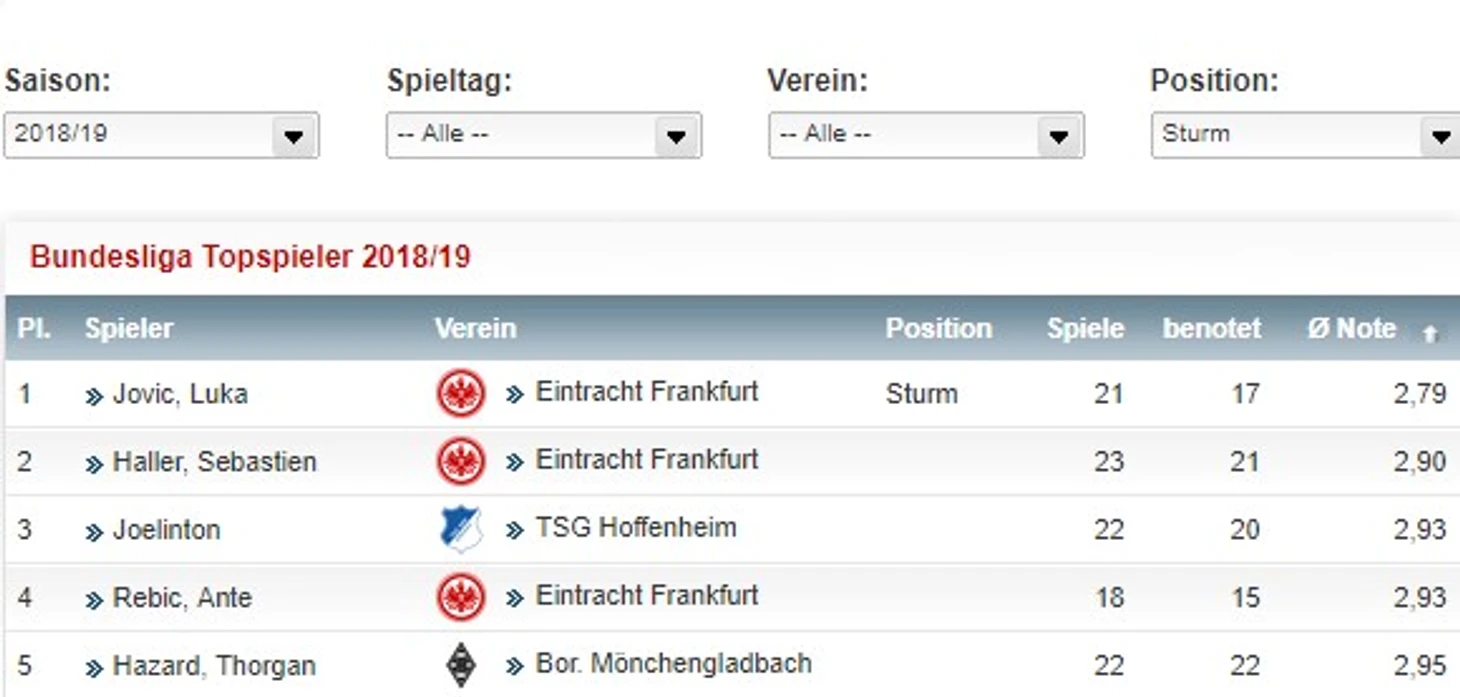The image size is (1460, 697).
Task: Expand the Spieltag dropdown
Action: (x=544, y=135)
